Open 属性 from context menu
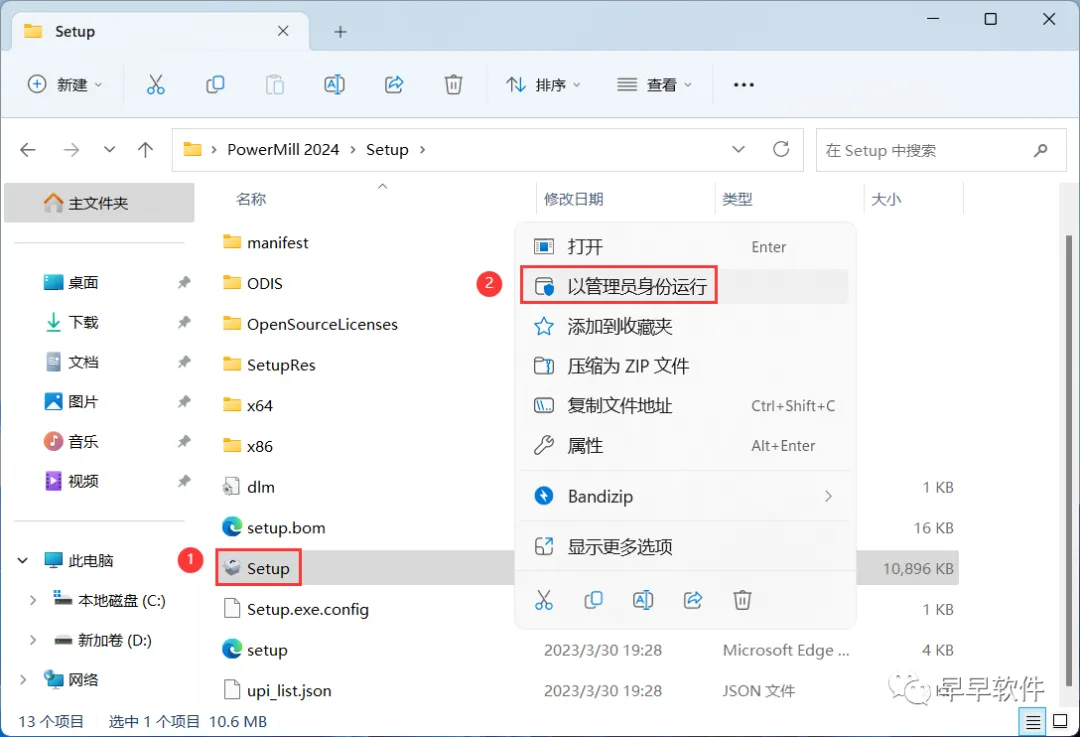Screen dimensions: 1080x737 click(x=685, y=446)
